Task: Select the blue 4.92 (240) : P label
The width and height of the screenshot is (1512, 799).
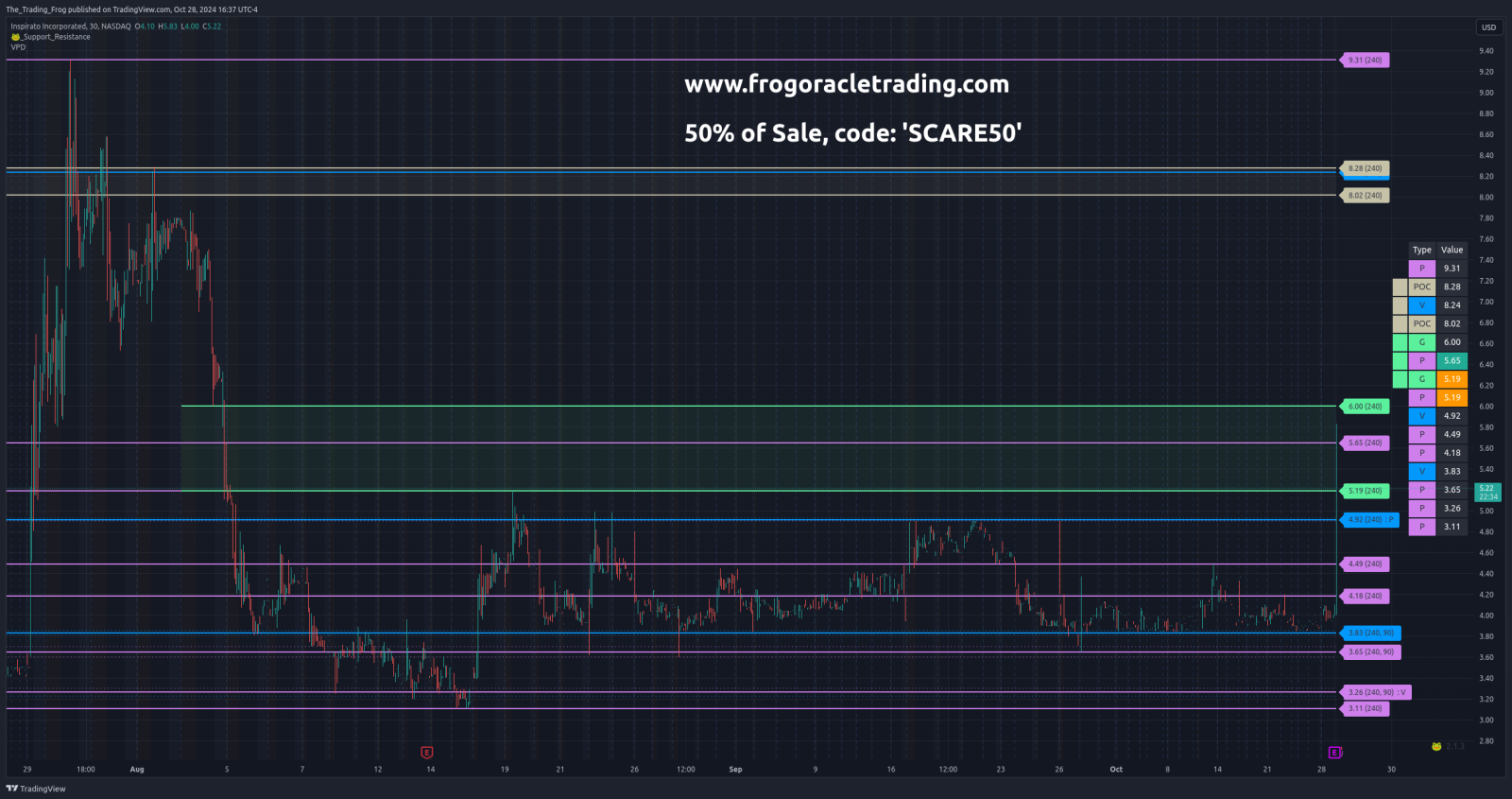Action: click(x=1369, y=519)
